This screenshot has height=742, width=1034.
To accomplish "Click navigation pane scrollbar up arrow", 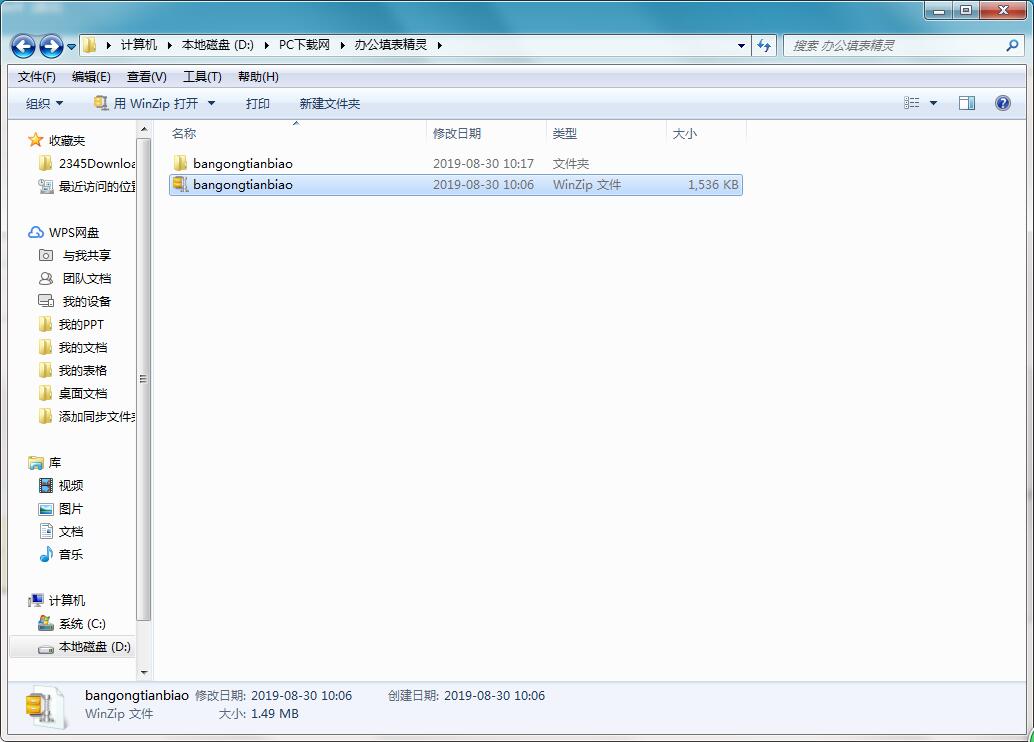I will click(144, 129).
